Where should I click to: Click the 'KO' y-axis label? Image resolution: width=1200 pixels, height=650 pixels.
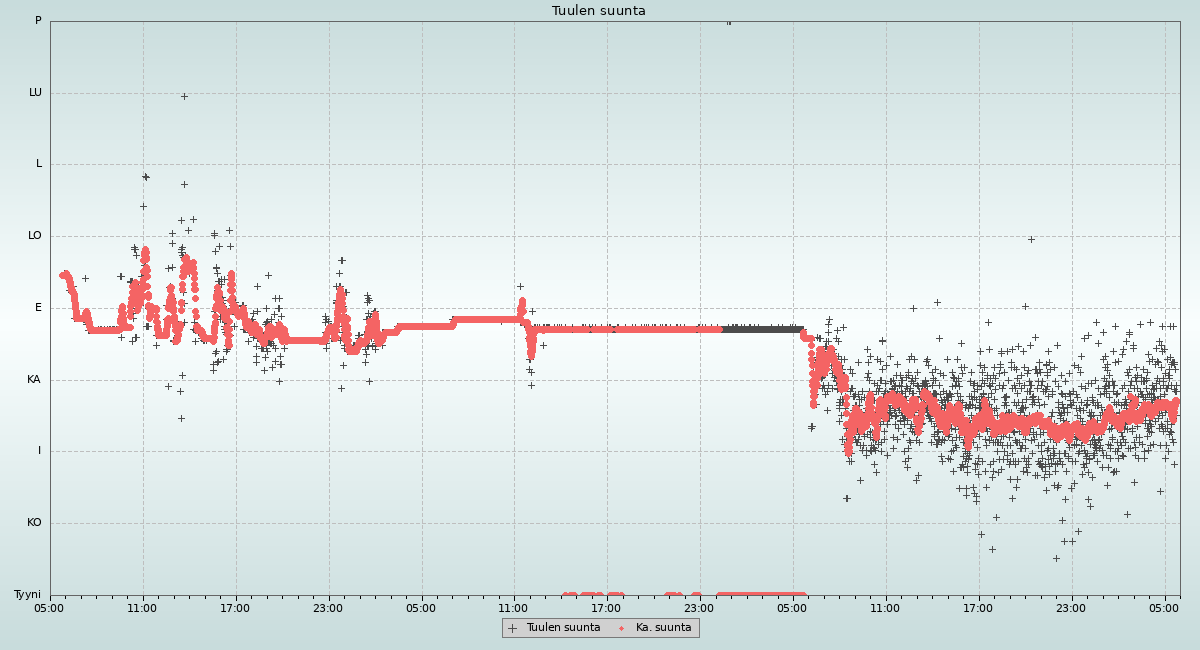35,523
